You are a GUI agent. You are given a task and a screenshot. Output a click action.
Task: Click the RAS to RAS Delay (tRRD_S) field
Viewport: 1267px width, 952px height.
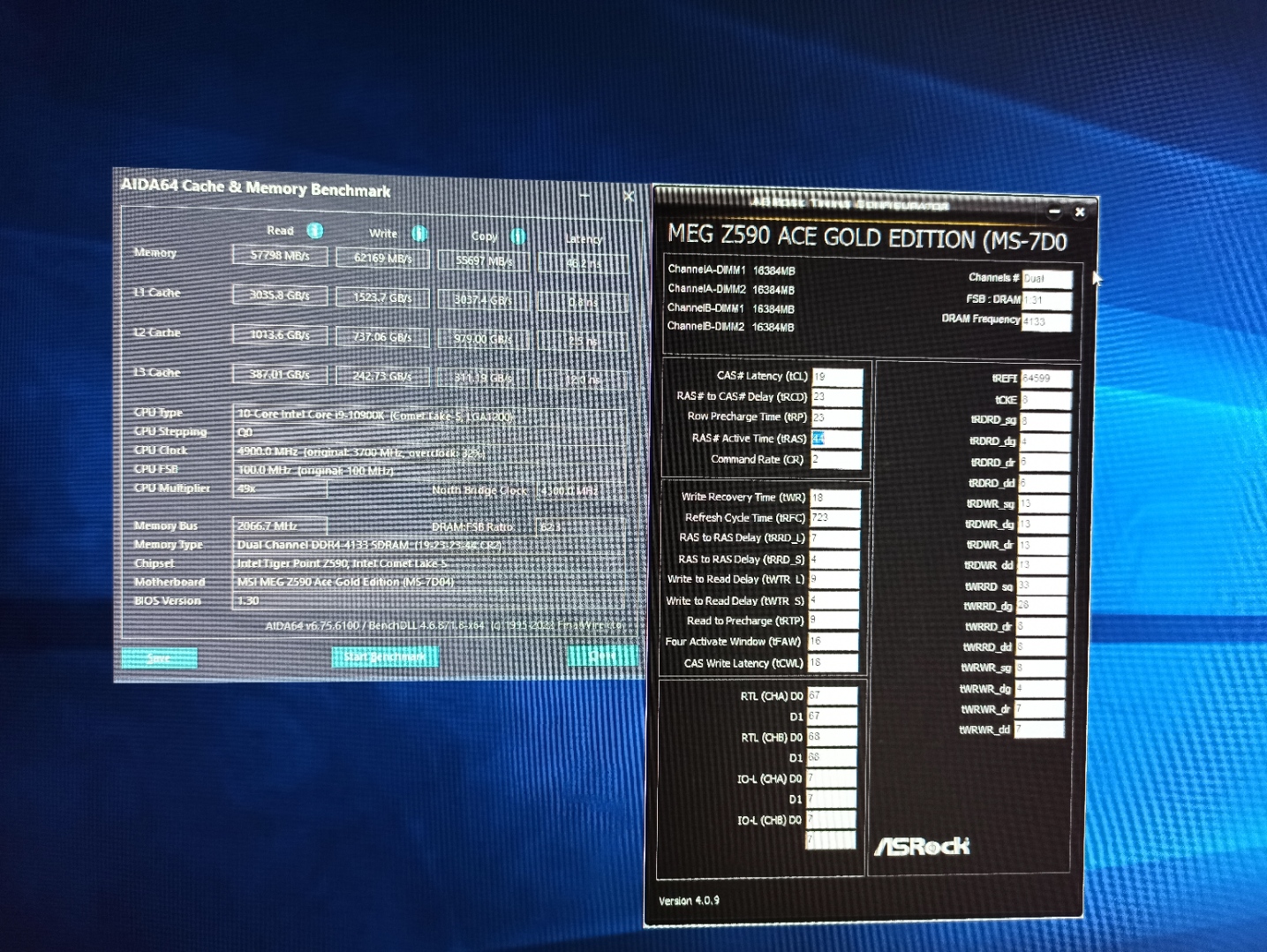pyautogui.click(x=834, y=560)
